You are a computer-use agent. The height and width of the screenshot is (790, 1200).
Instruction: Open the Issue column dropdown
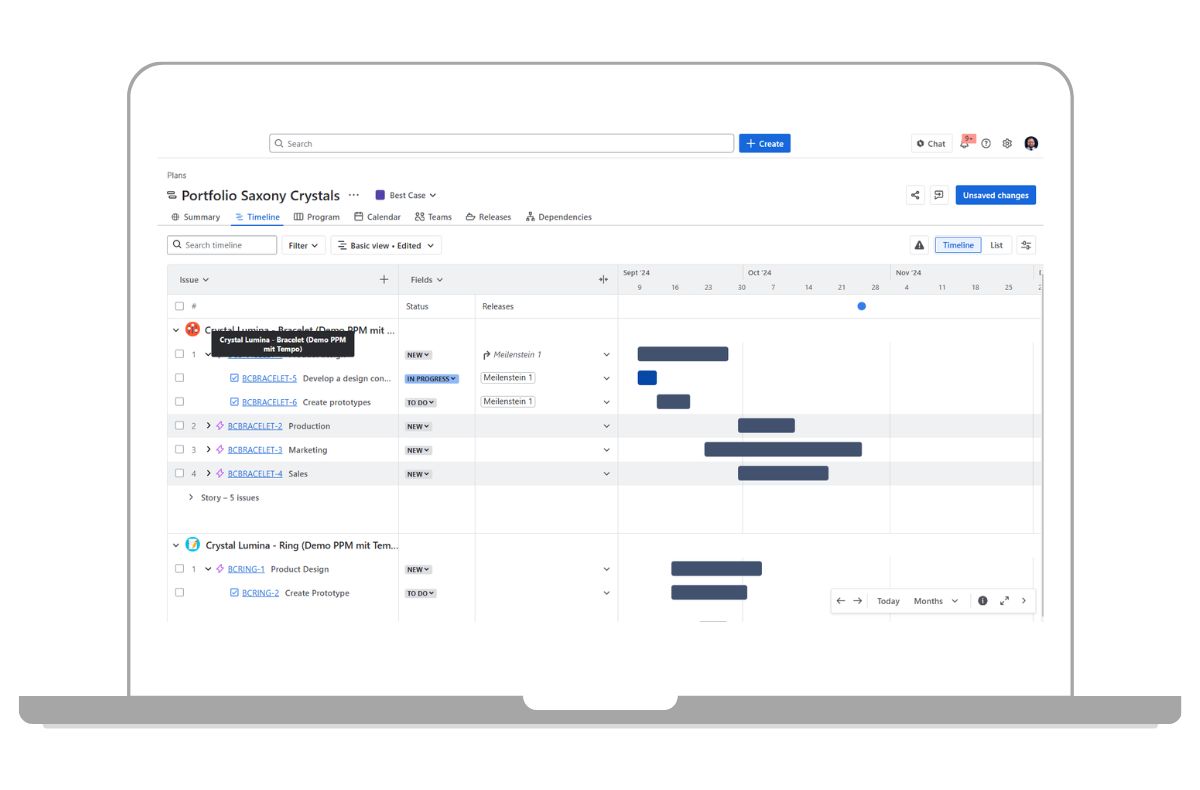click(x=194, y=280)
